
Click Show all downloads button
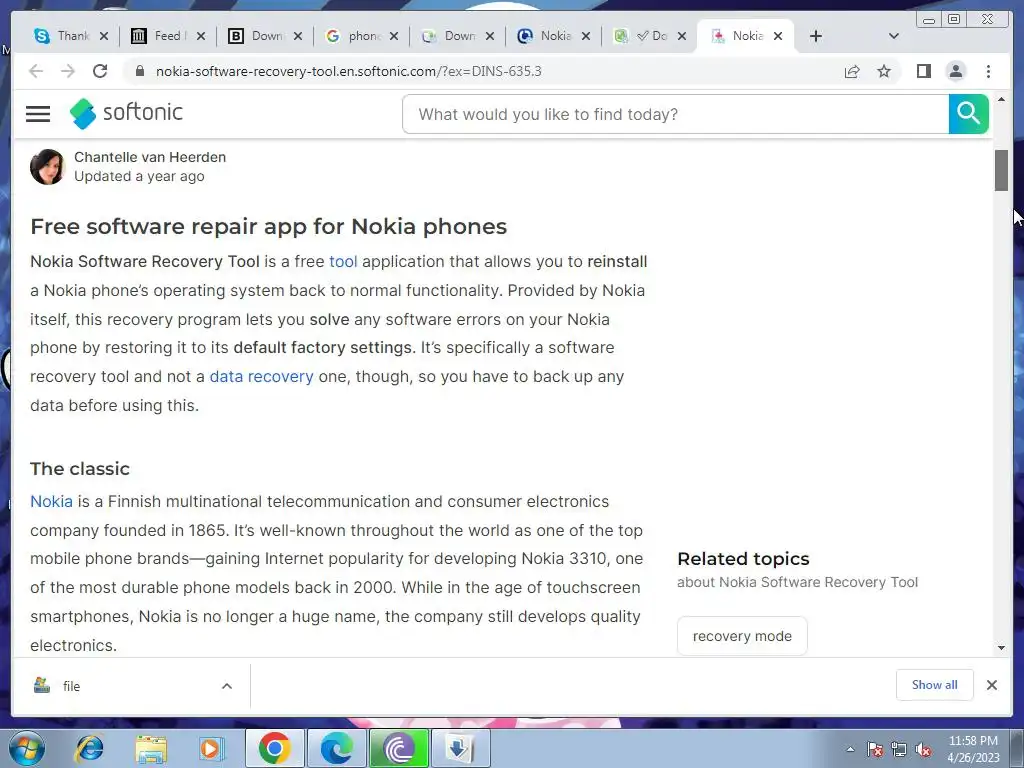[935, 684]
